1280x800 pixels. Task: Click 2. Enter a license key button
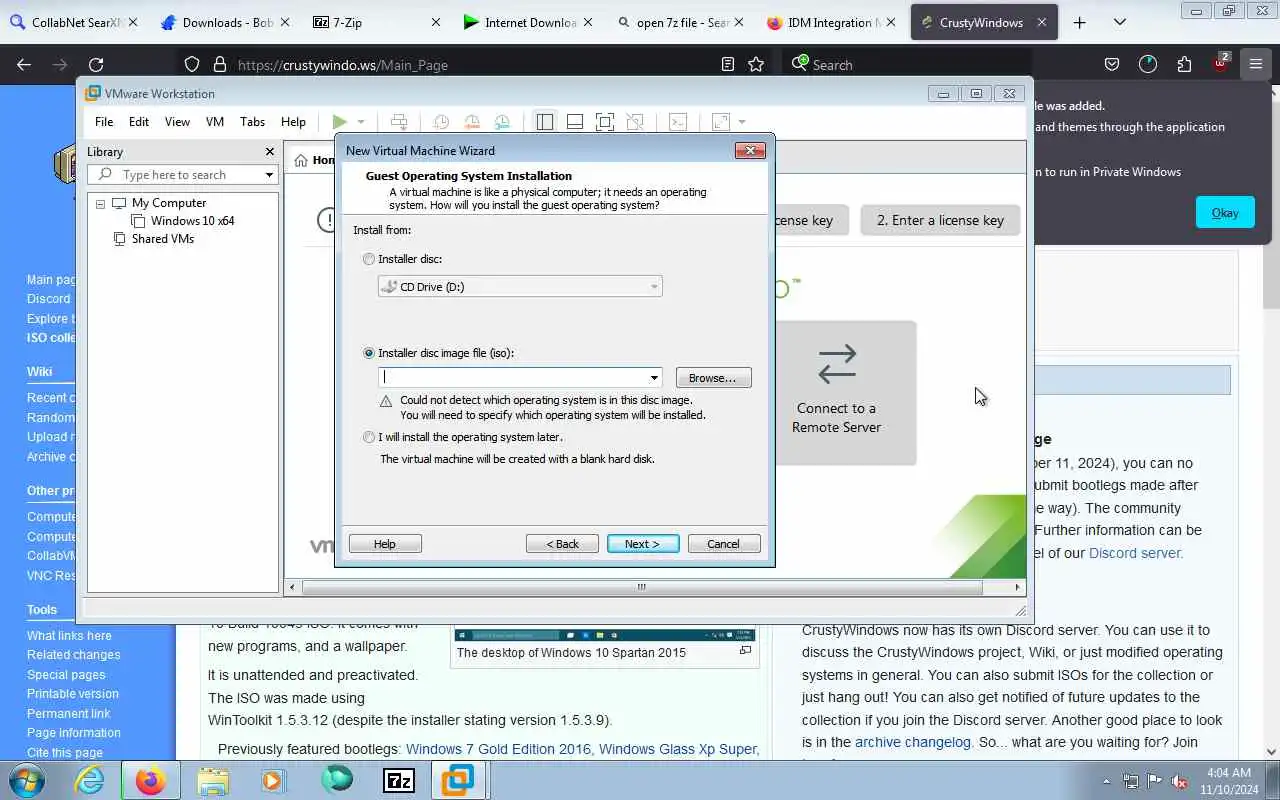940,220
